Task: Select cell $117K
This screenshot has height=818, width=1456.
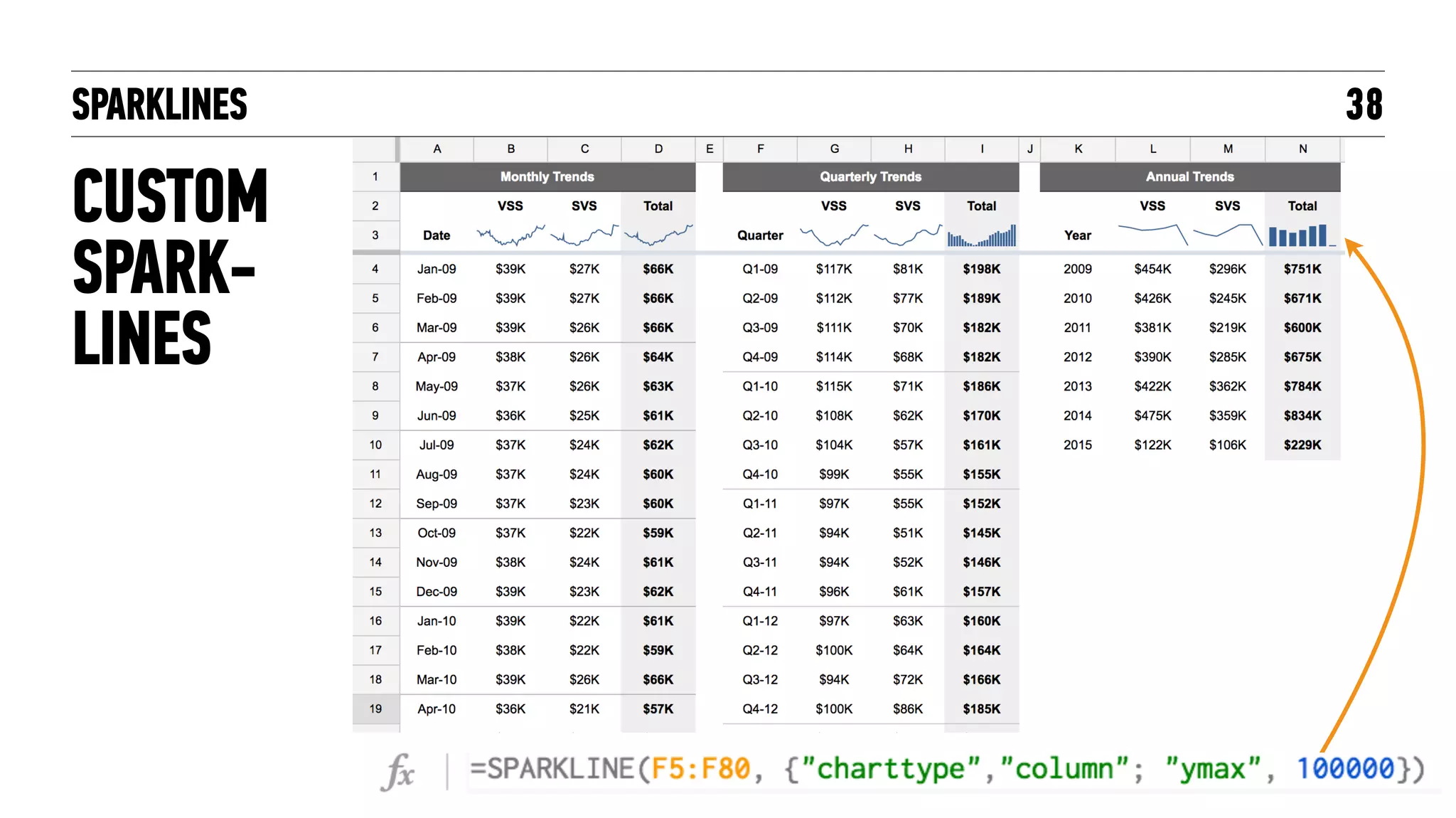Action: (834, 269)
